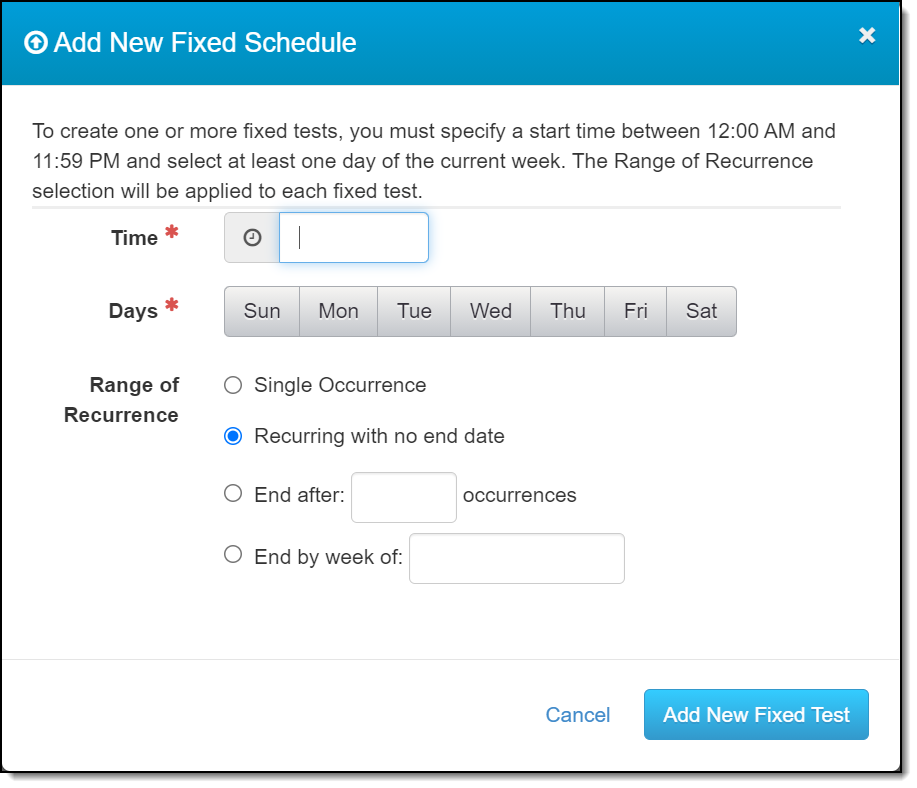This screenshot has width=917, height=788.
Task: Select the End after radio button
Action: coord(233,493)
